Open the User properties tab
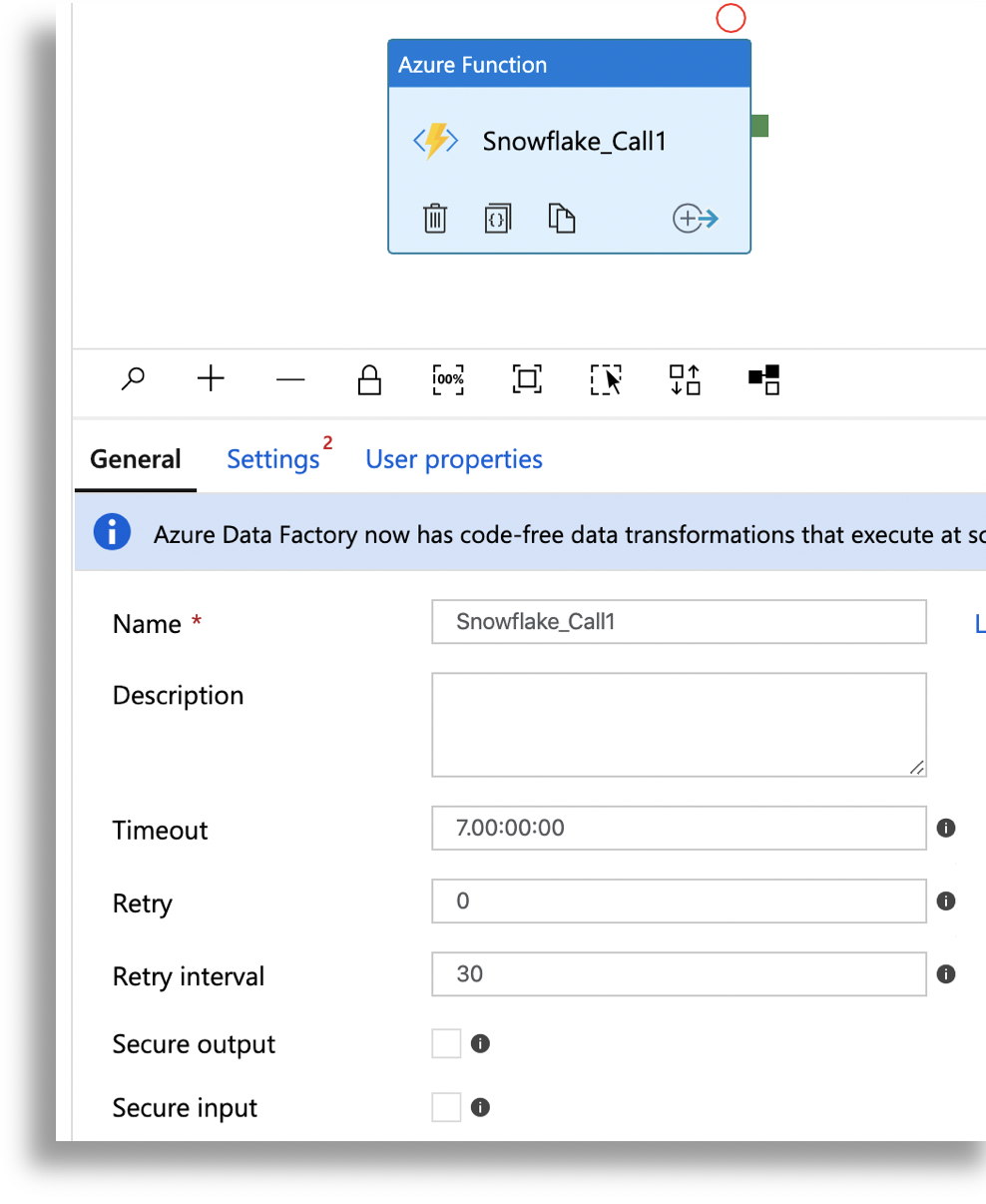 454,459
